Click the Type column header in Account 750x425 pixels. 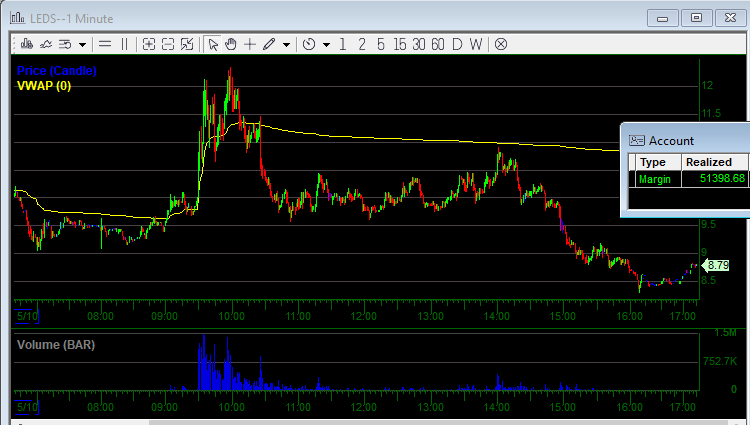tap(657, 163)
